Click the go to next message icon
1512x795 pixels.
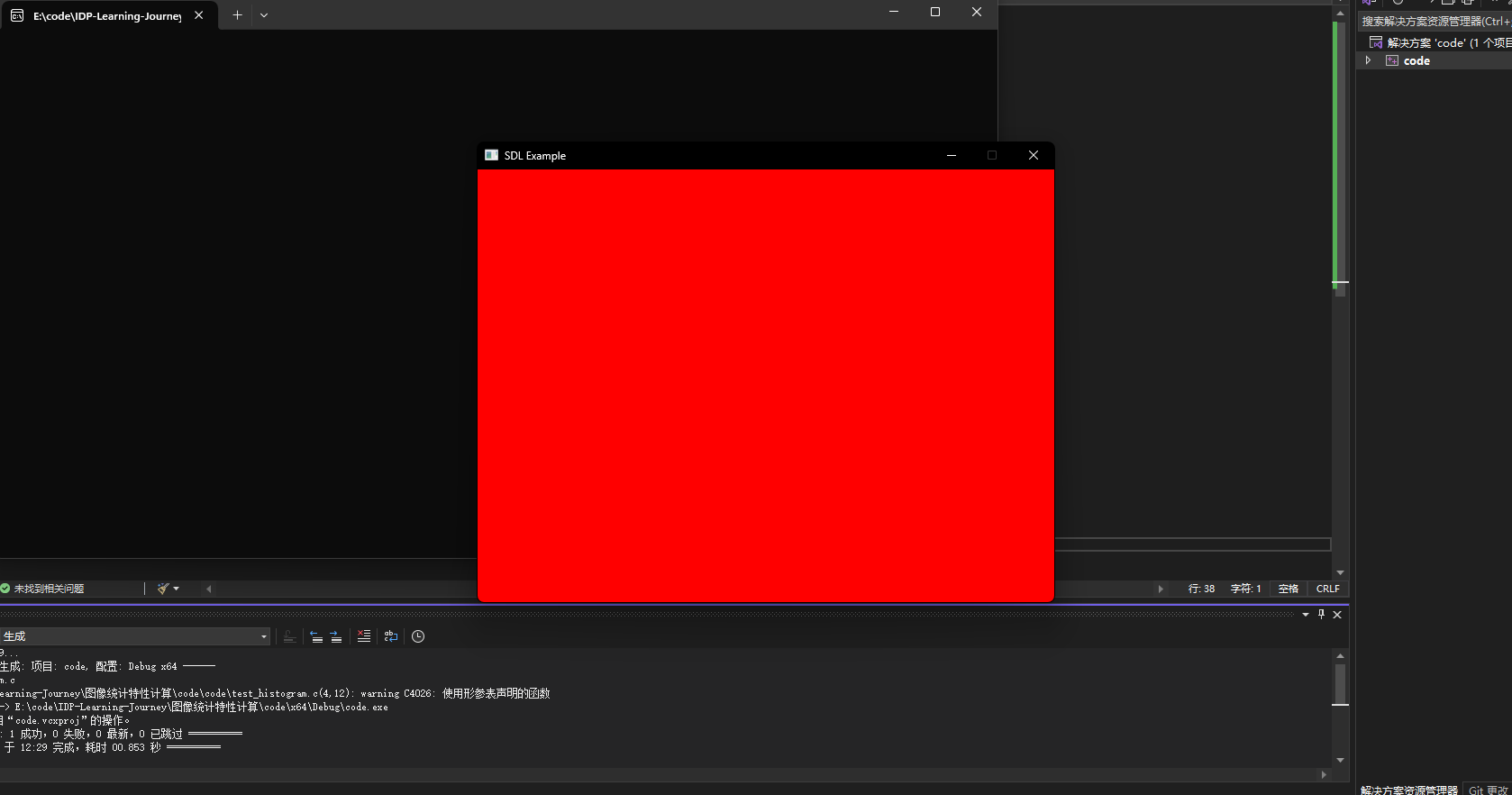336,636
